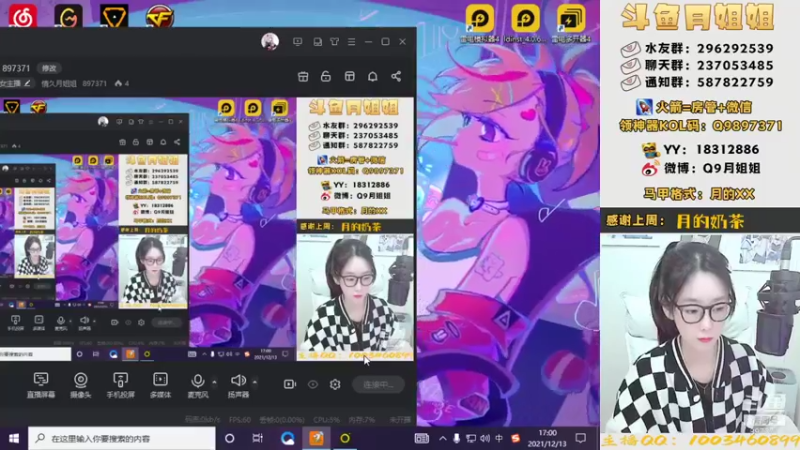Open the black orange-swirl desktop icon
The image size is (800, 450).
[68, 16]
